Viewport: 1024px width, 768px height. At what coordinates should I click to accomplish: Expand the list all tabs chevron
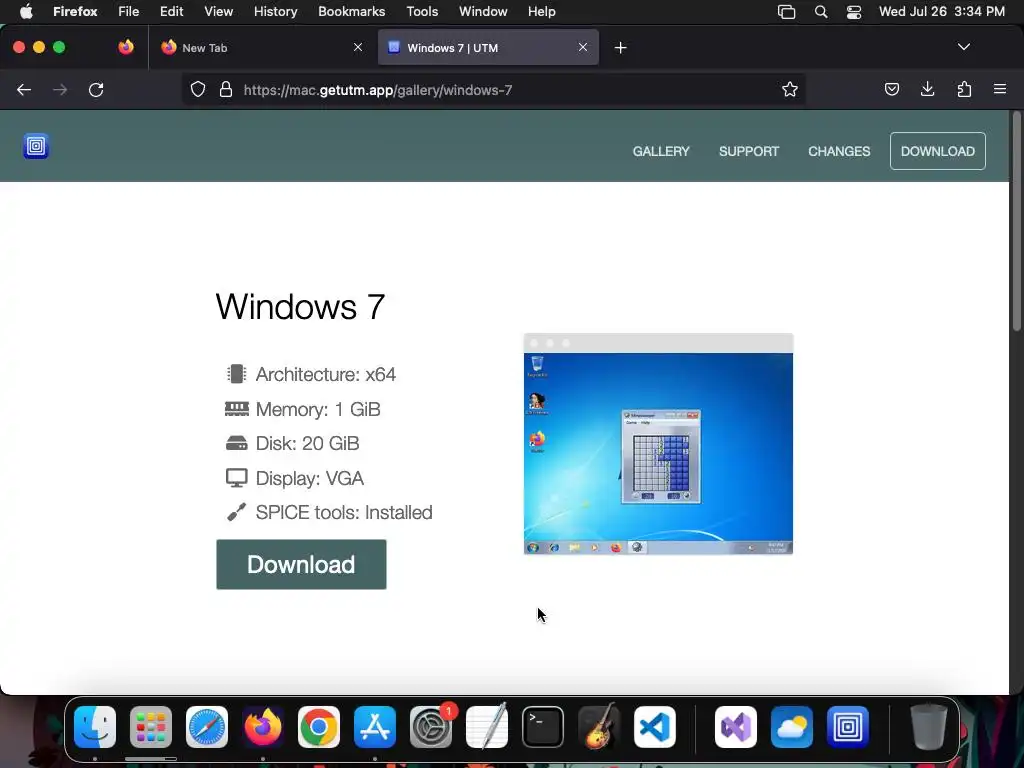(963, 47)
